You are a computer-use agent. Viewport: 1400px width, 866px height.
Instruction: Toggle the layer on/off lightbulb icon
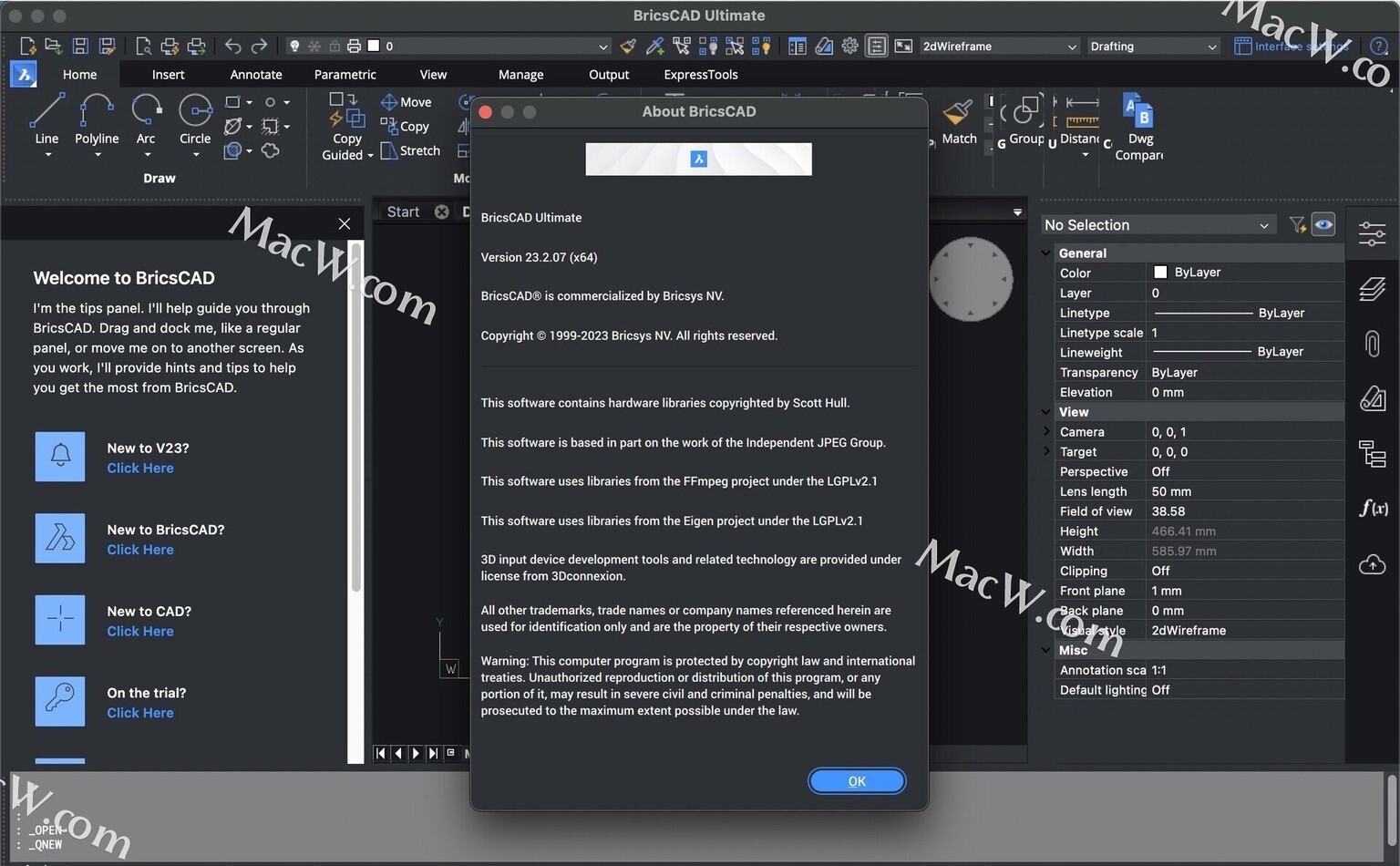coord(294,46)
